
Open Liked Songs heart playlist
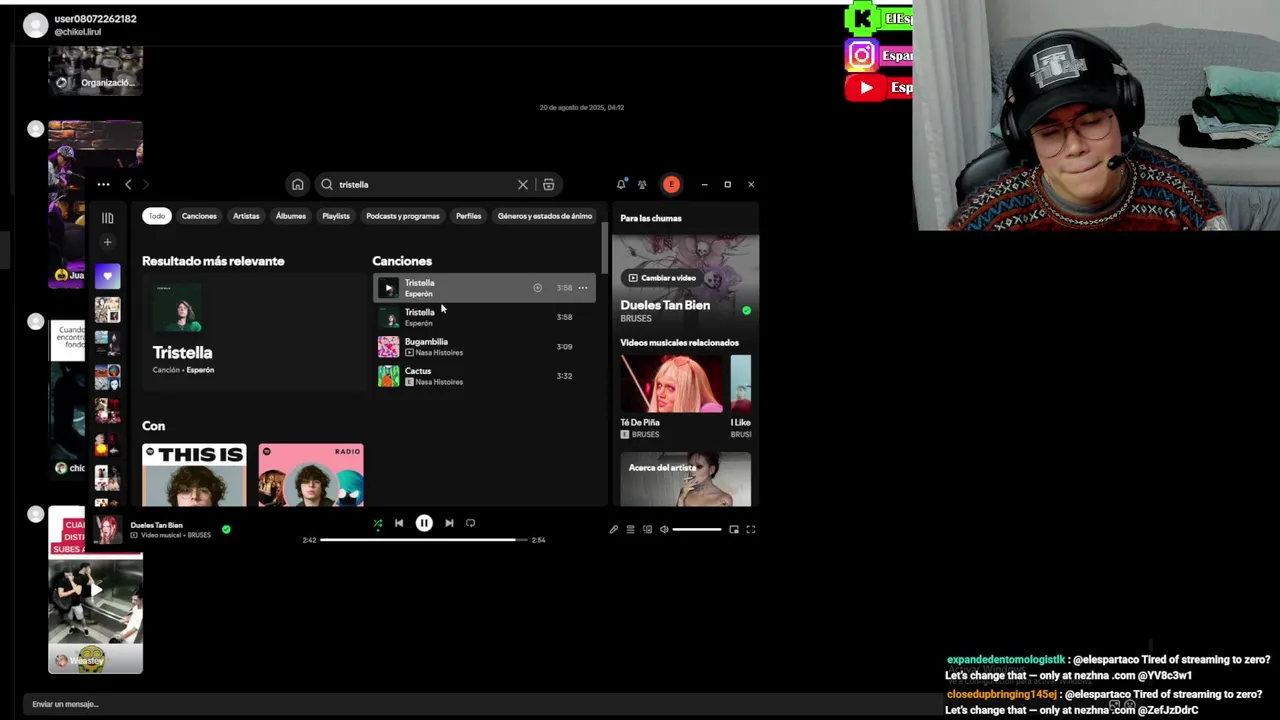pyautogui.click(x=107, y=276)
